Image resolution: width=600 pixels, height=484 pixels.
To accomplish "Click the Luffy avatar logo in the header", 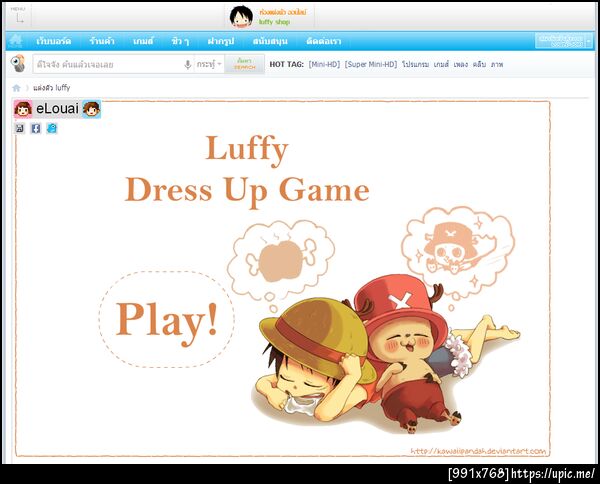I will pos(241,17).
